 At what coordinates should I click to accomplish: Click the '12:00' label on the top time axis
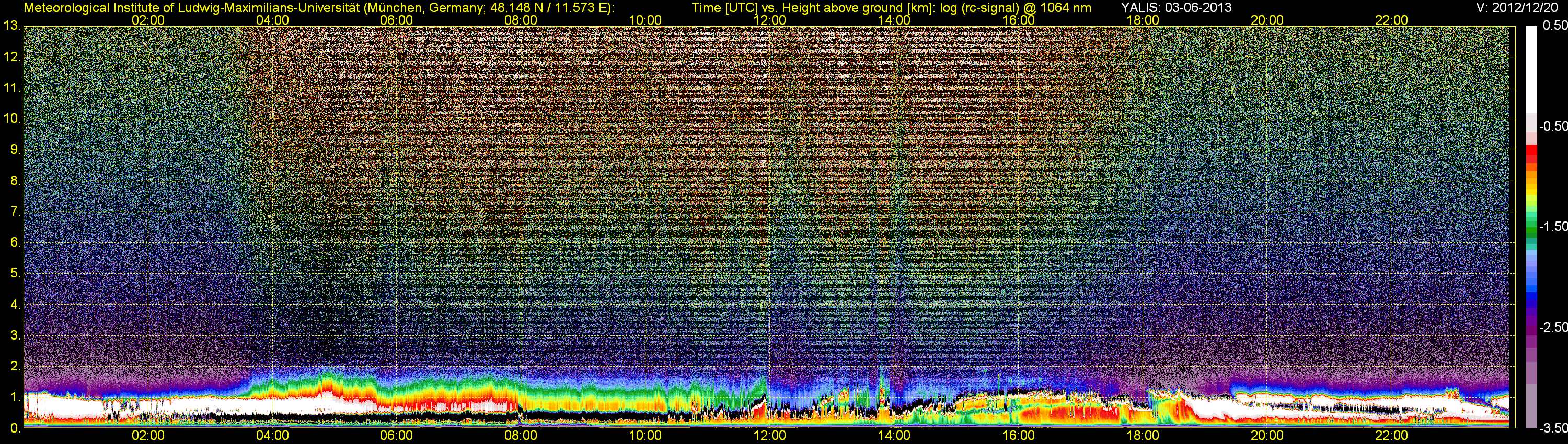tap(769, 20)
